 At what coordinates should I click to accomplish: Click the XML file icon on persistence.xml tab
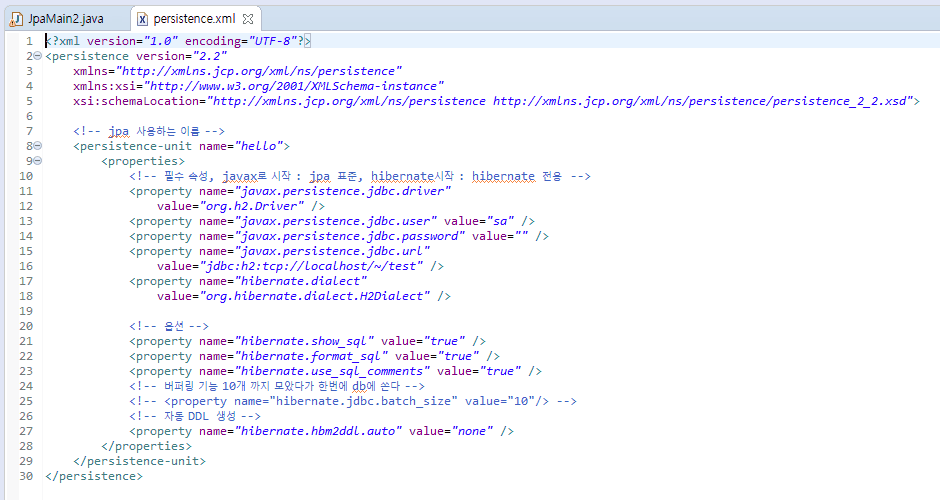click(x=142, y=19)
